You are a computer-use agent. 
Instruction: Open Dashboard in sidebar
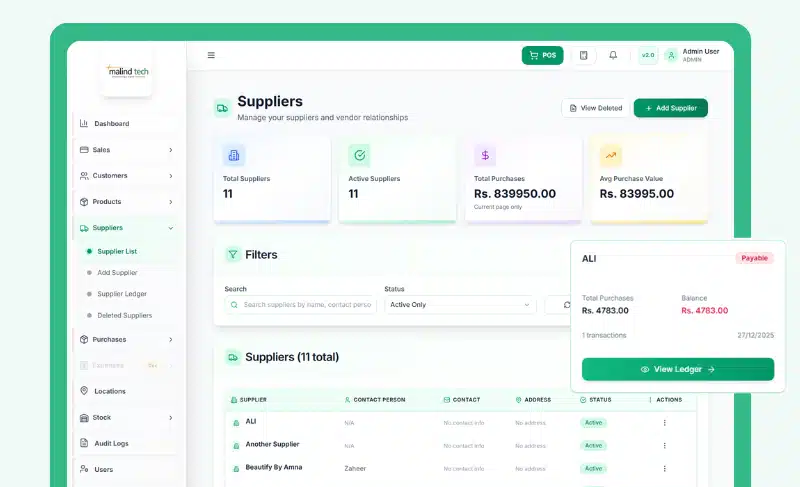(x=126, y=123)
